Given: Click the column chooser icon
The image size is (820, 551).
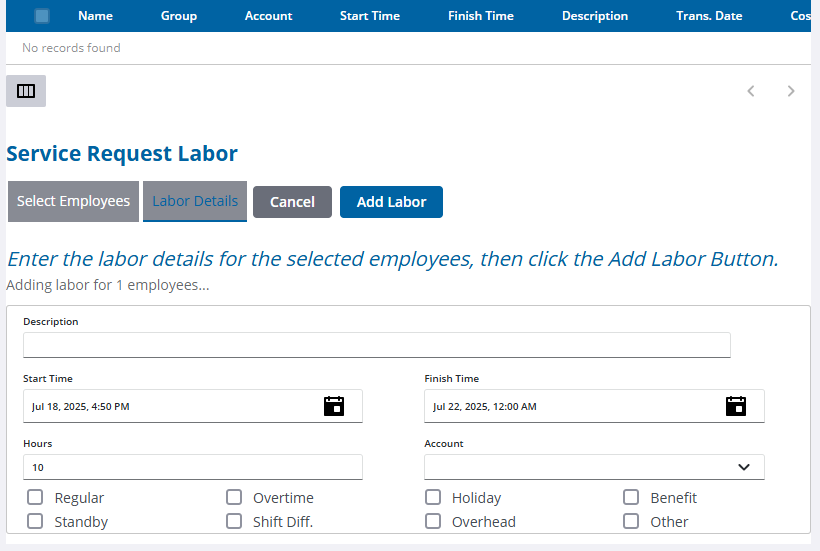Looking at the screenshot, I should click(26, 91).
